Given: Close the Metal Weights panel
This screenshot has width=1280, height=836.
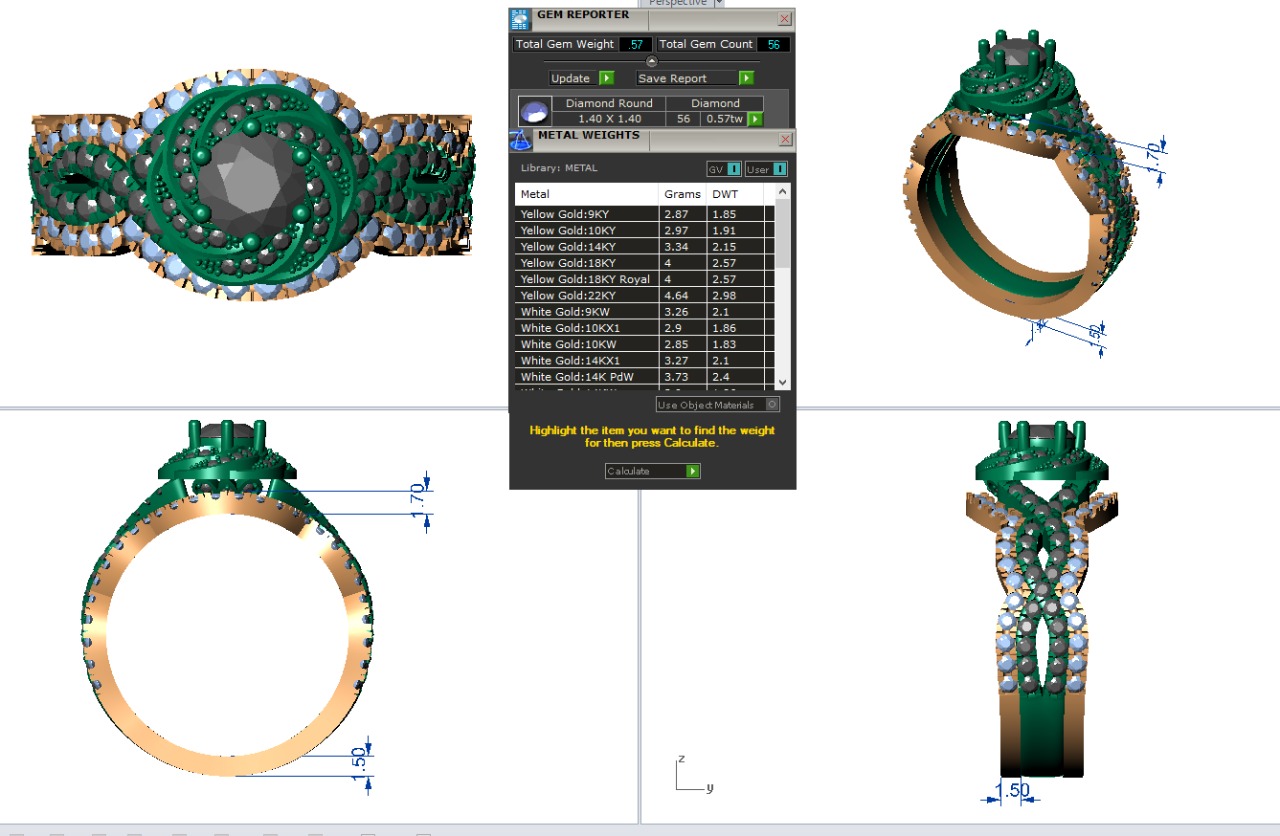Looking at the screenshot, I should tap(784, 139).
